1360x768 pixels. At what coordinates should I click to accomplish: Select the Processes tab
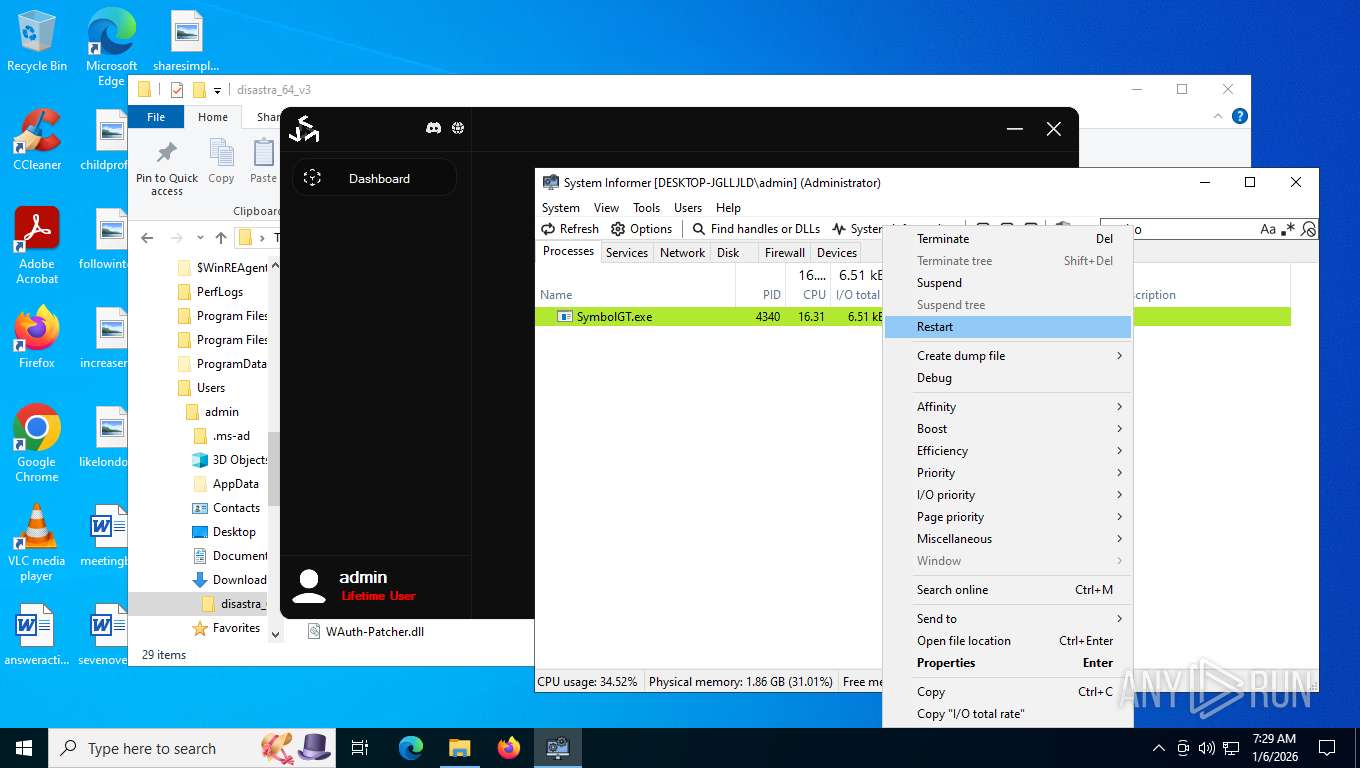(568, 252)
